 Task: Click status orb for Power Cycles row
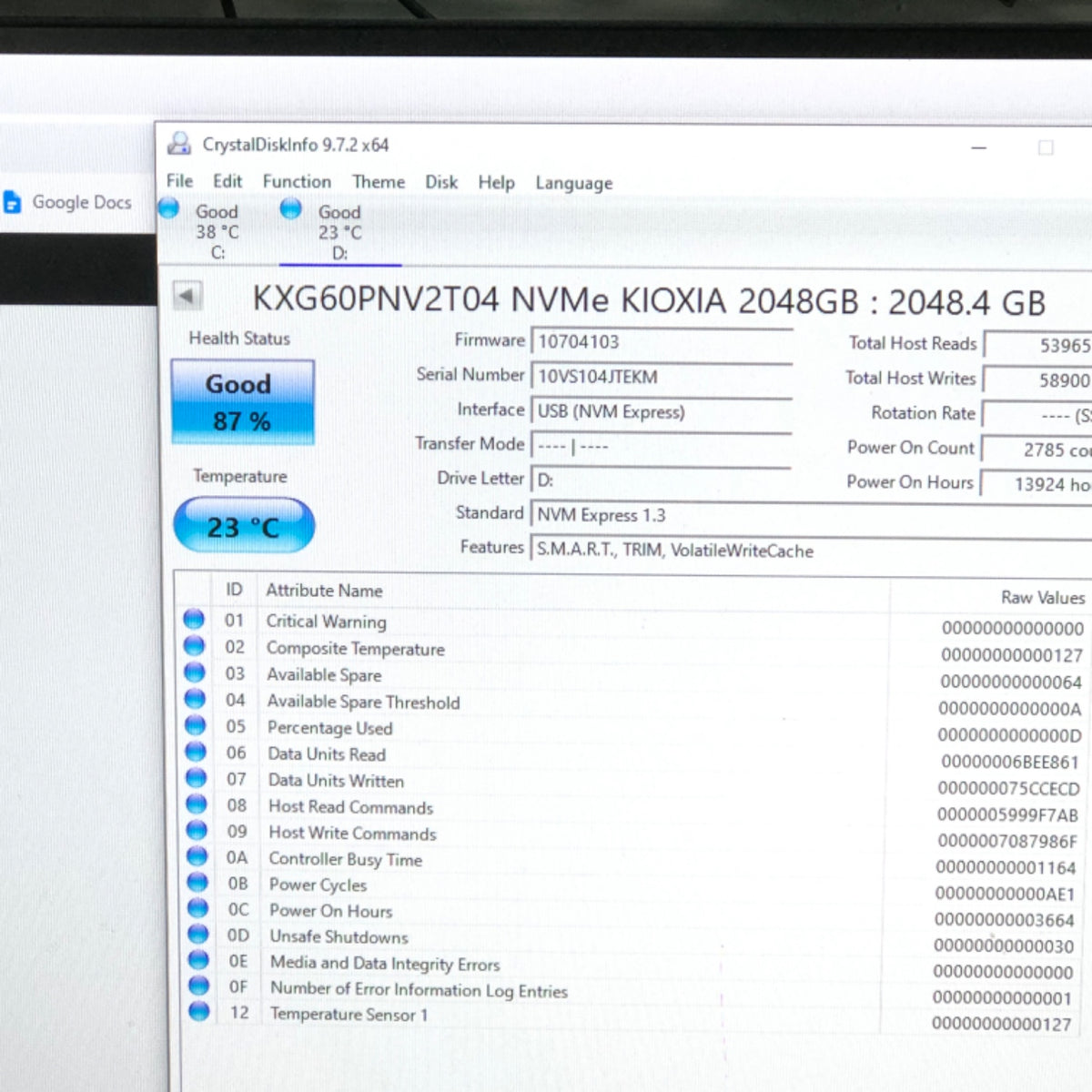tap(197, 882)
